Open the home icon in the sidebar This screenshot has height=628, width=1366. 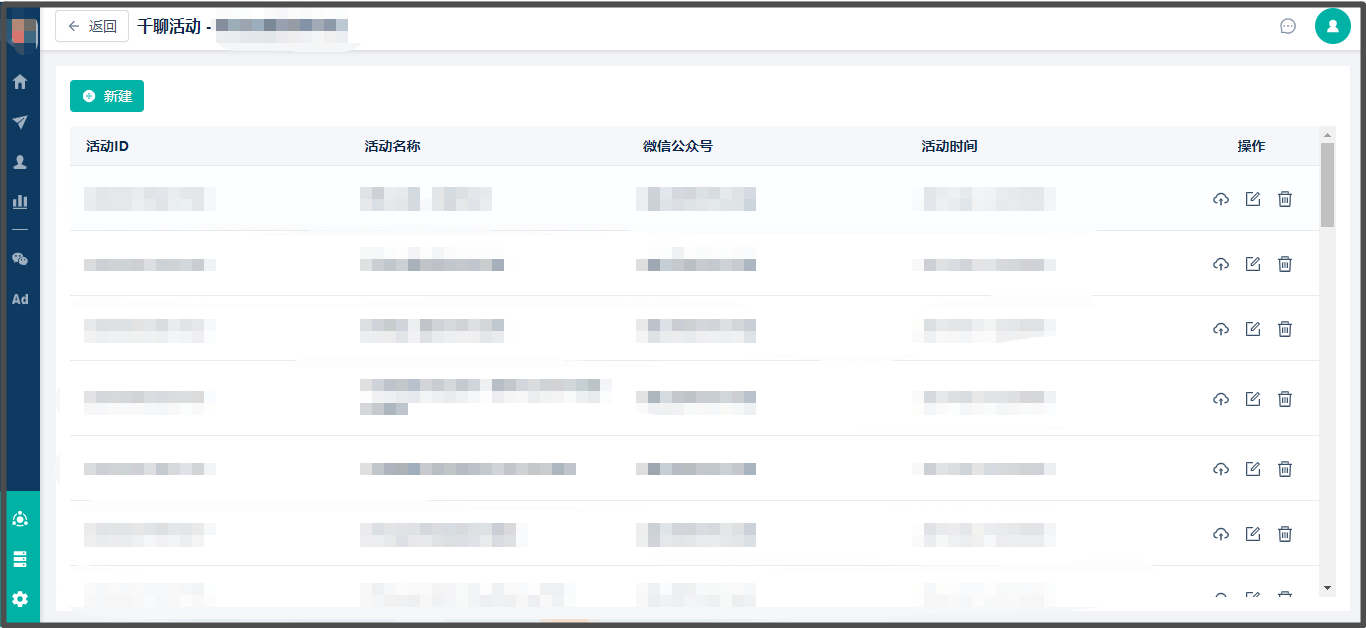(x=20, y=82)
